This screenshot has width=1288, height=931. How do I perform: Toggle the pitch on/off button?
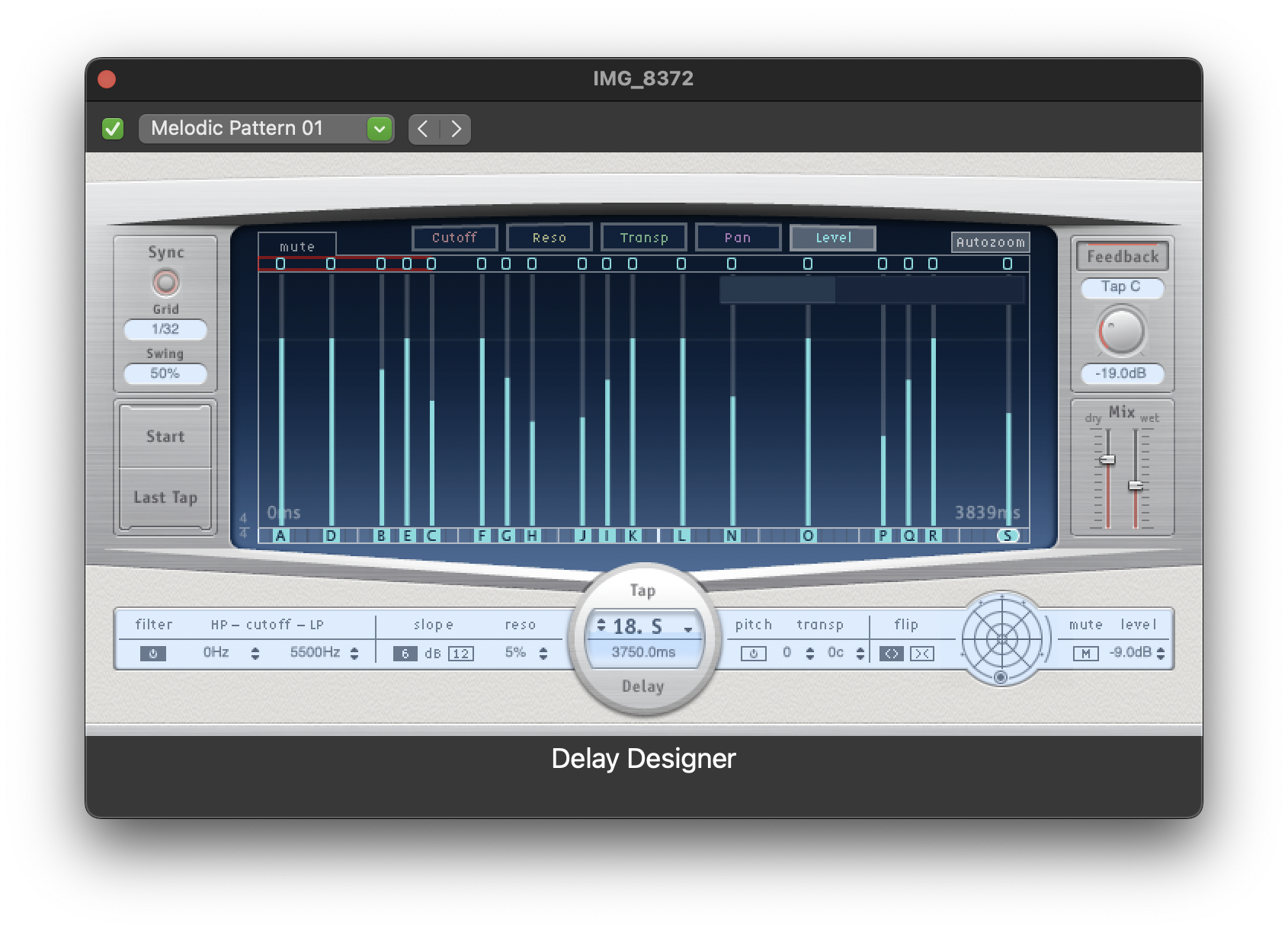click(x=754, y=653)
